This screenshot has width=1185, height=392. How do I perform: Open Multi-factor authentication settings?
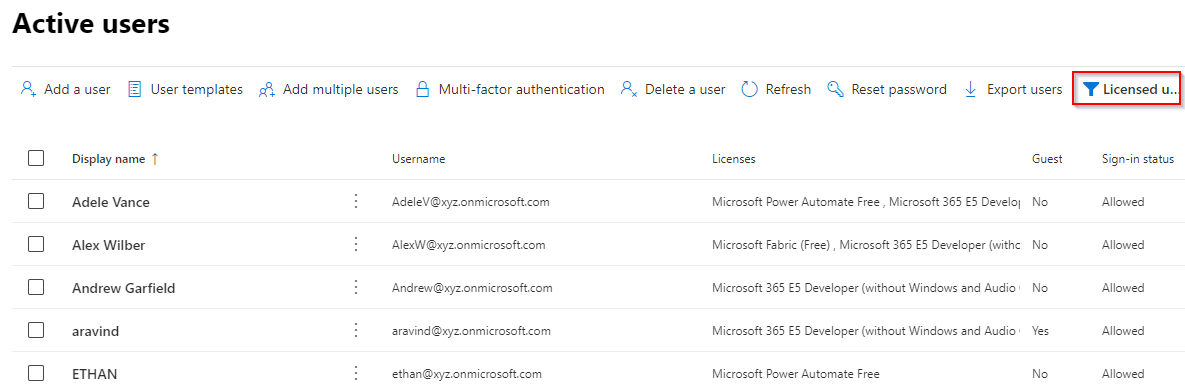point(510,89)
